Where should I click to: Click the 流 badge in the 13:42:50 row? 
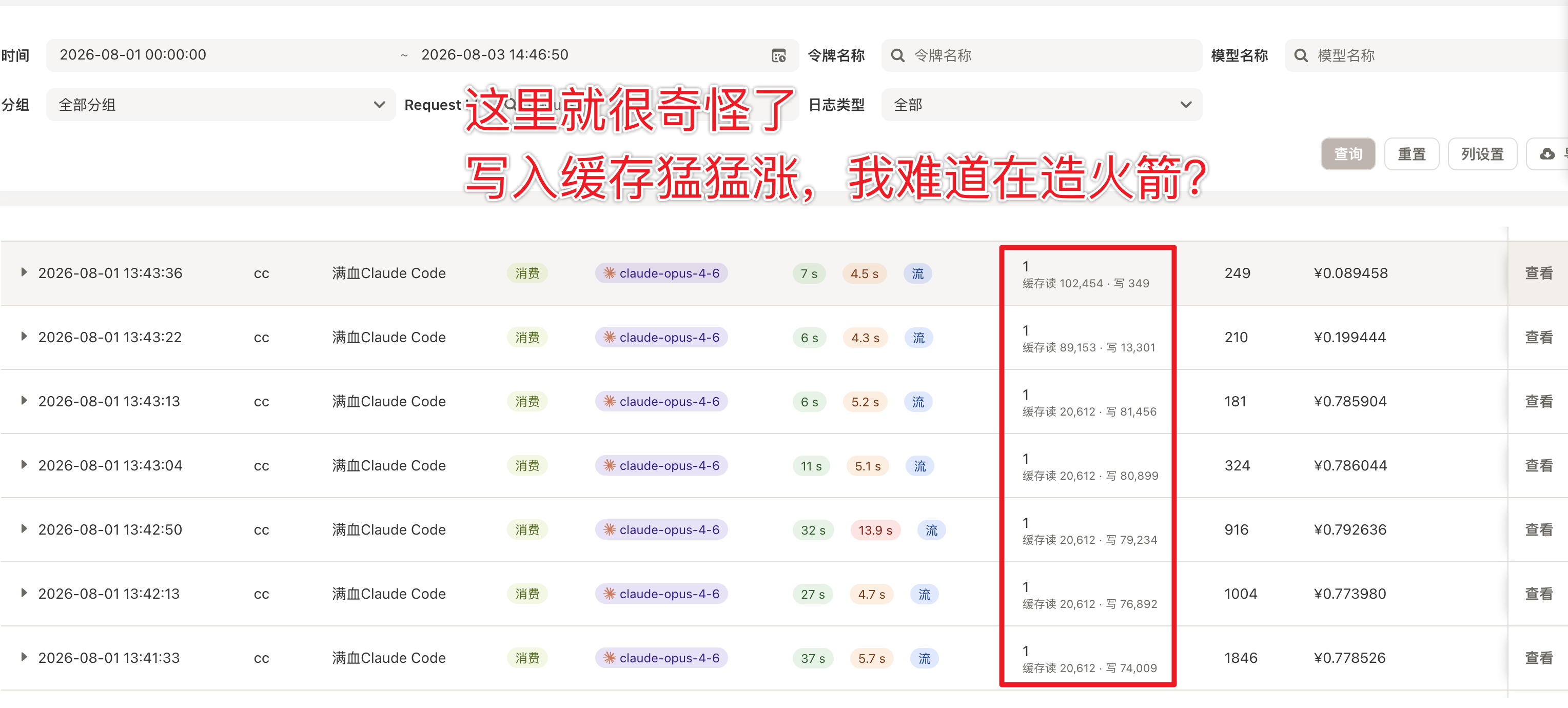coord(931,529)
